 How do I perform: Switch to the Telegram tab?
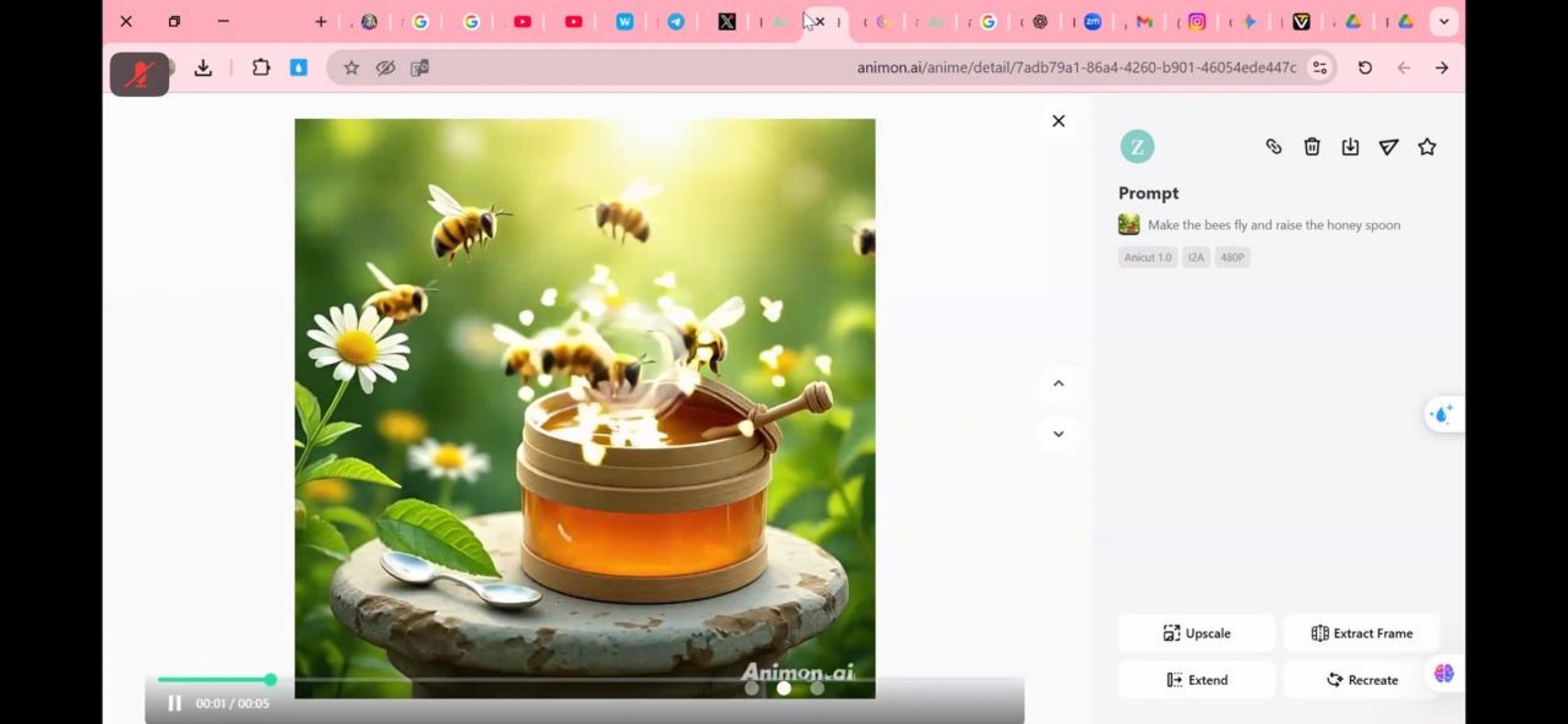tap(675, 22)
